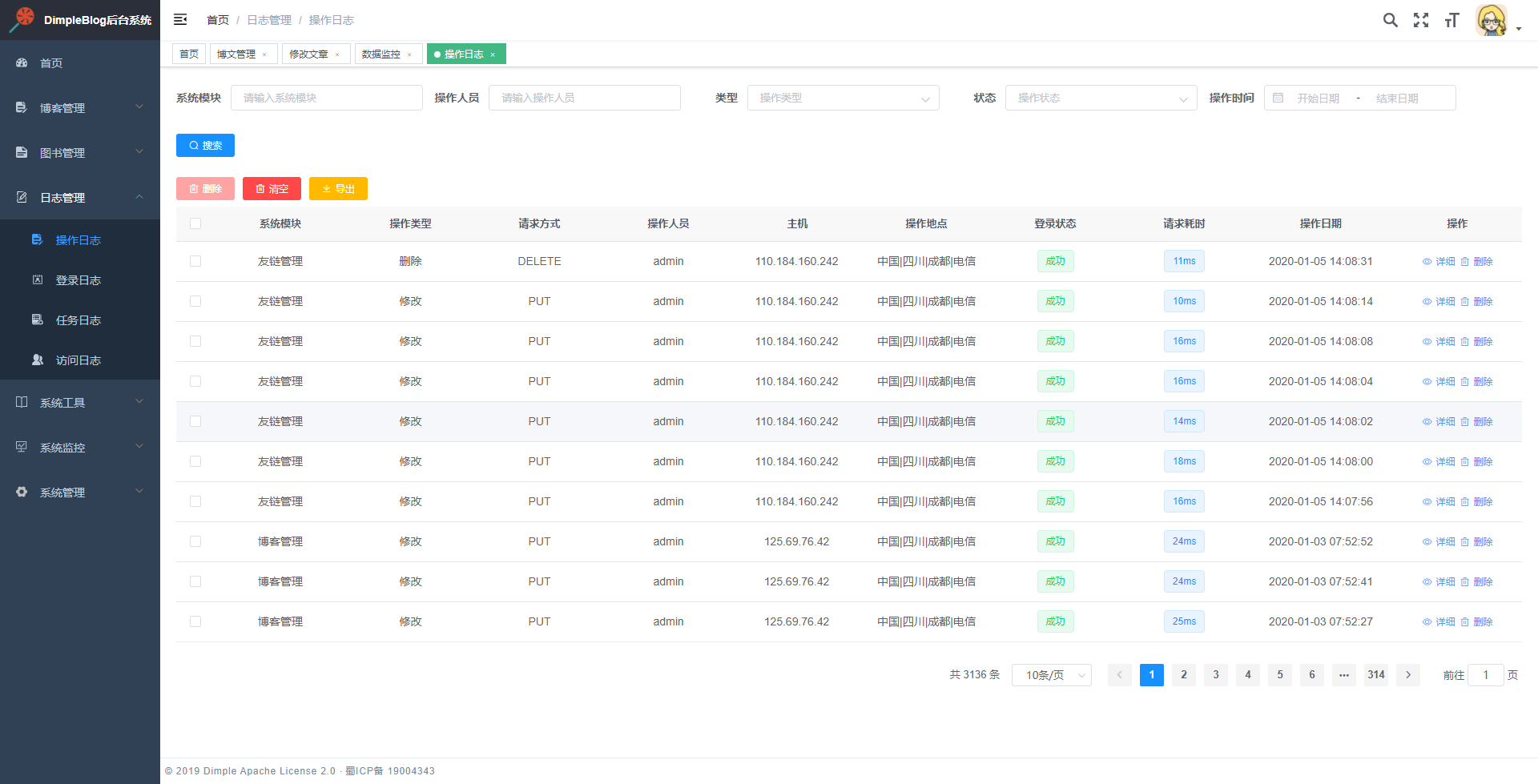Focus the 操作人员 input field
Screen dimensions: 1538x784
[x=585, y=98]
